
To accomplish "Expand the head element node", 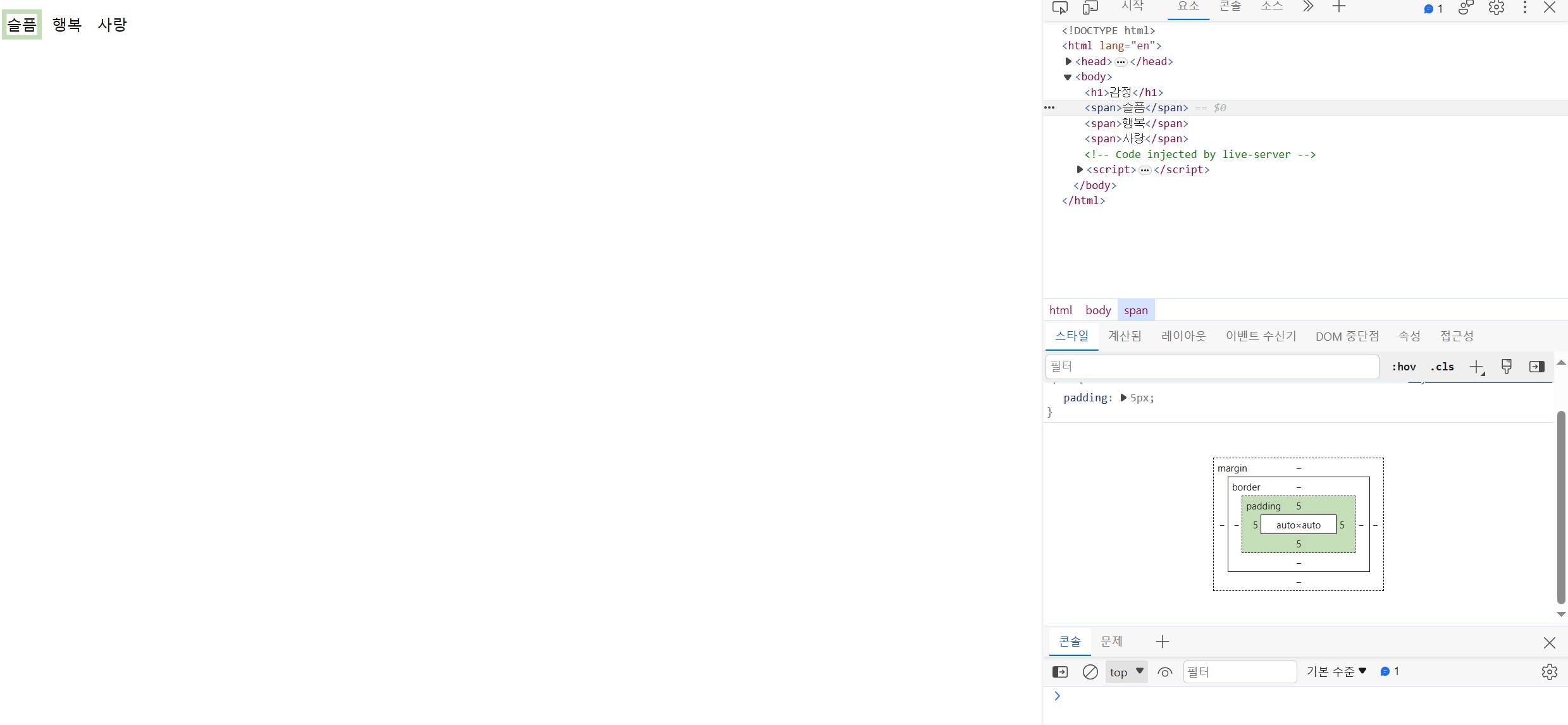I will click(1068, 61).
